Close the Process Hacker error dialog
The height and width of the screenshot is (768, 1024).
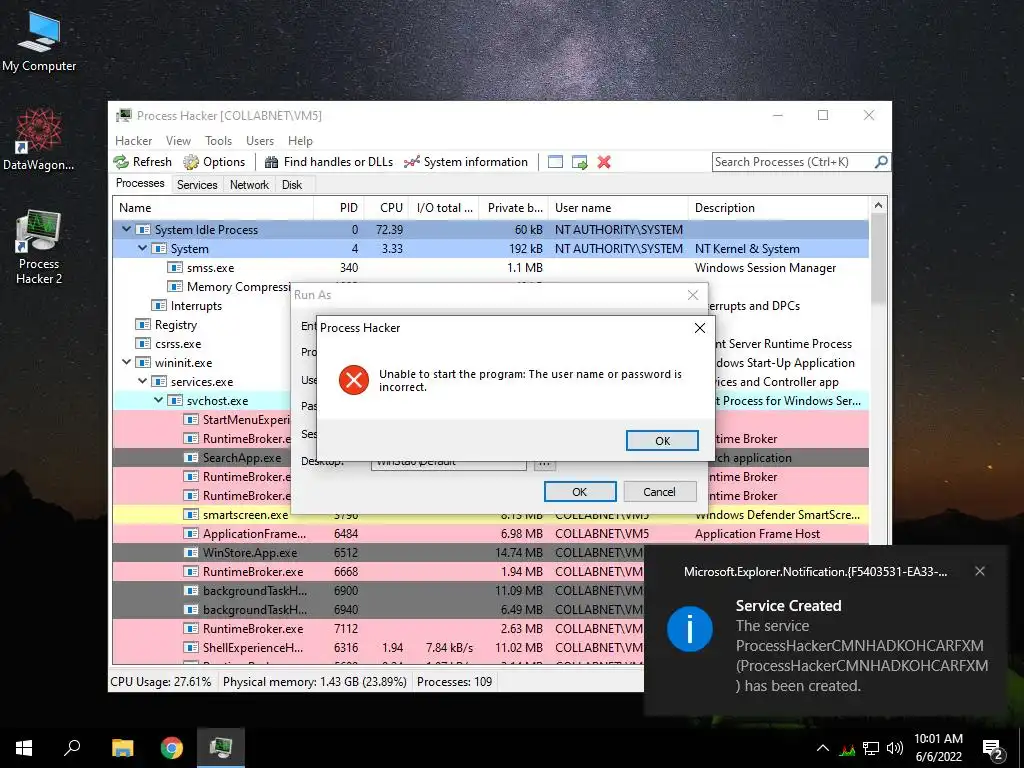[699, 328]
